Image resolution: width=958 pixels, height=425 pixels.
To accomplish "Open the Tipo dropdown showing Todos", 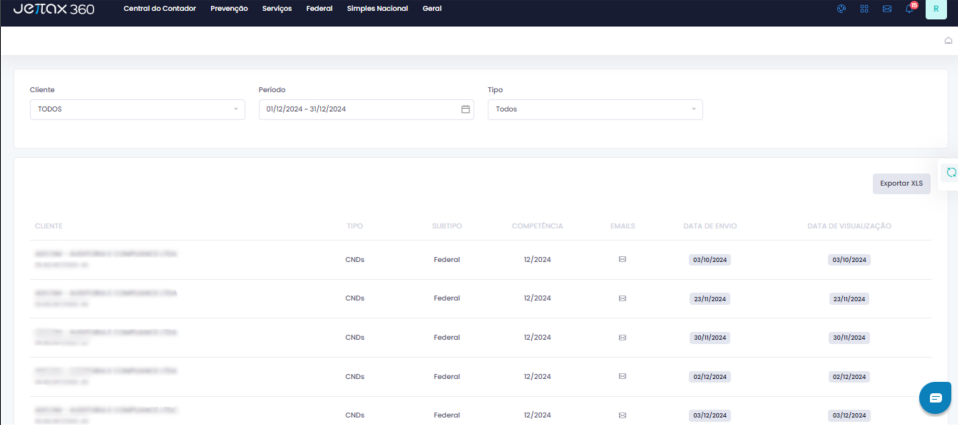I will (x=595, y=109).
